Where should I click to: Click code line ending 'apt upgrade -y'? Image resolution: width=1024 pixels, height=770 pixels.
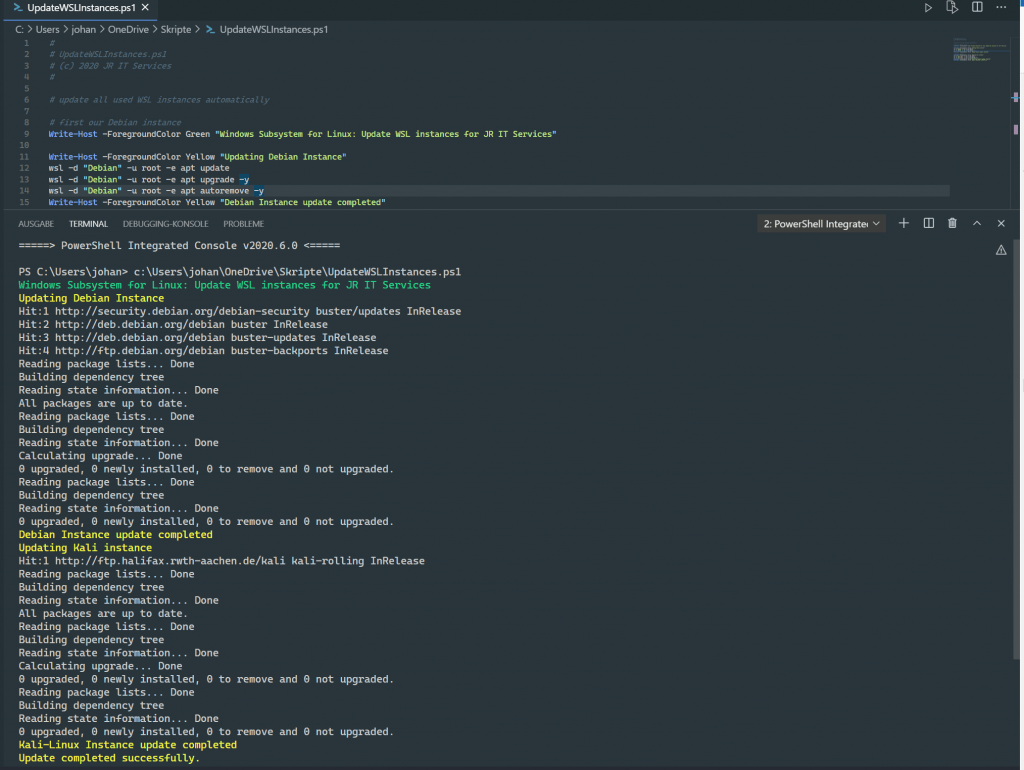(148, 180)
